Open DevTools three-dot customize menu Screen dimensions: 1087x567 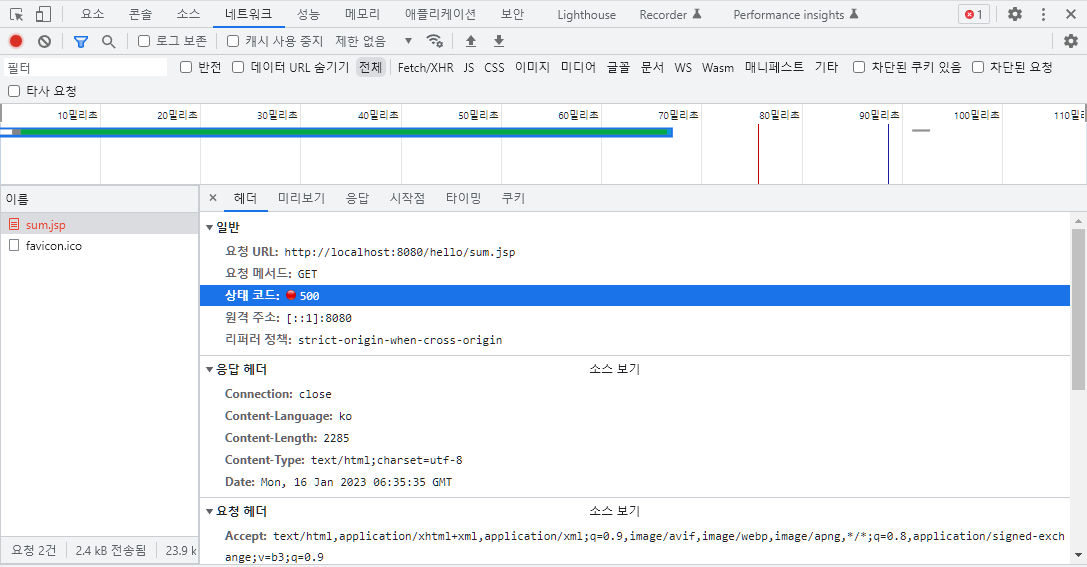point(1043,14)
